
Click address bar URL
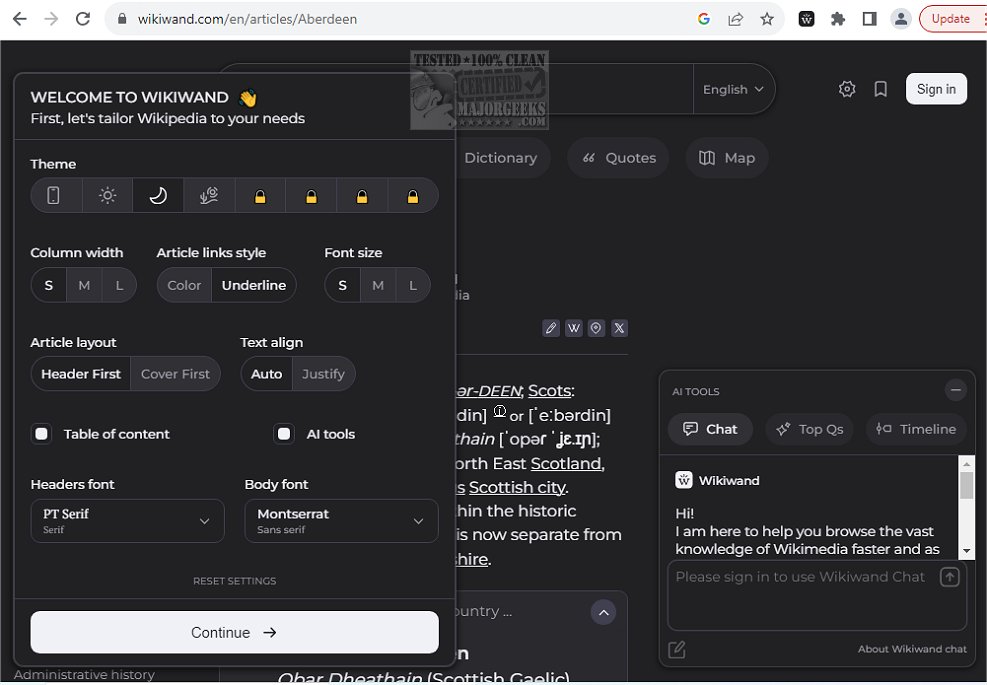click(x=247, y=19)
